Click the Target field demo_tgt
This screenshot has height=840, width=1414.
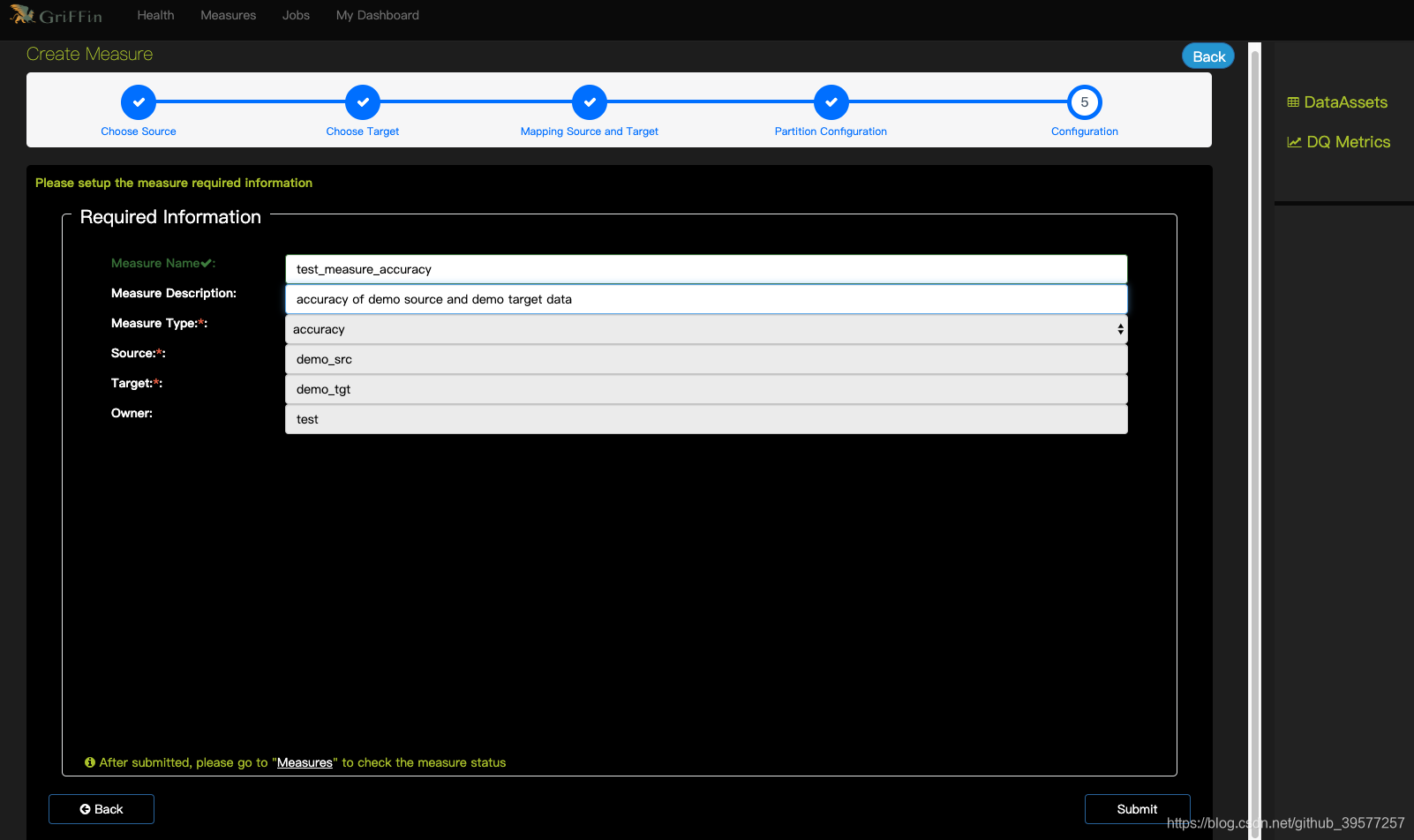coord(706,389)
